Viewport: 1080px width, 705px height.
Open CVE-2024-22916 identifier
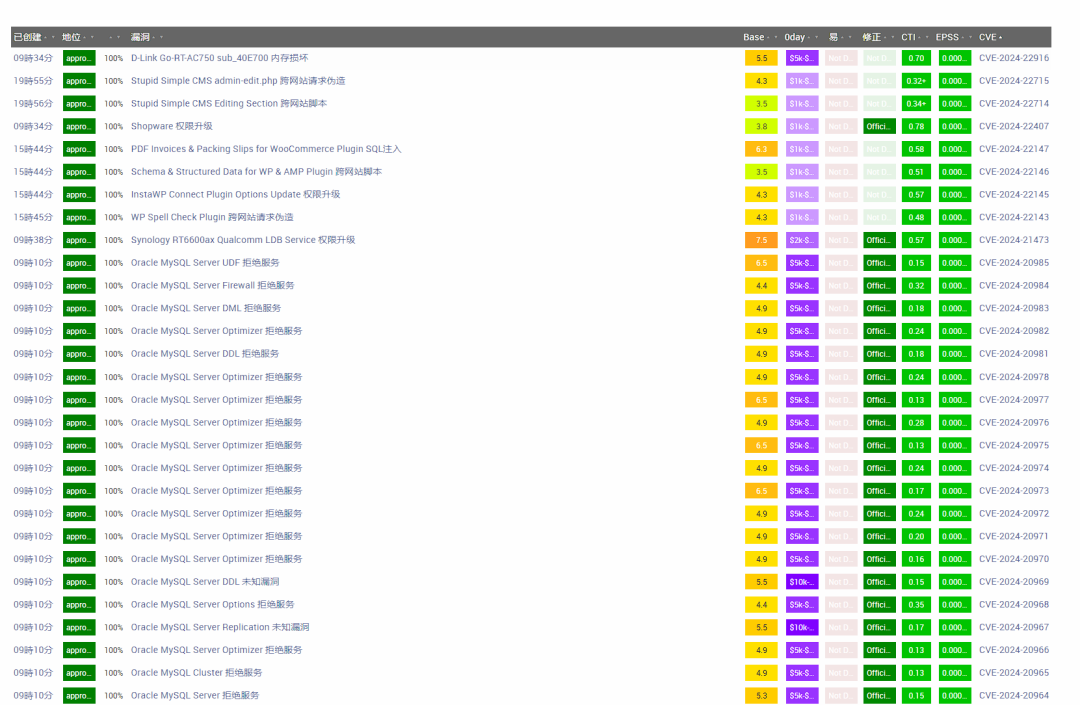pos(1014,58)
